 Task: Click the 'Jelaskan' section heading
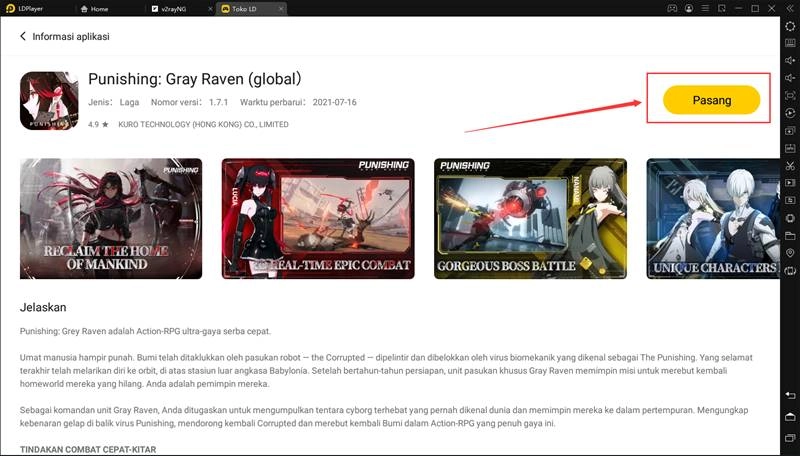pos(43,307)
